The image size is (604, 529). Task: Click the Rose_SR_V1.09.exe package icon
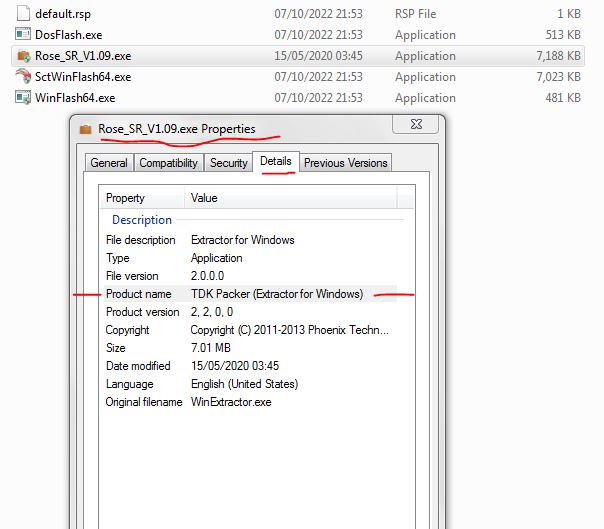click(24, 56)
